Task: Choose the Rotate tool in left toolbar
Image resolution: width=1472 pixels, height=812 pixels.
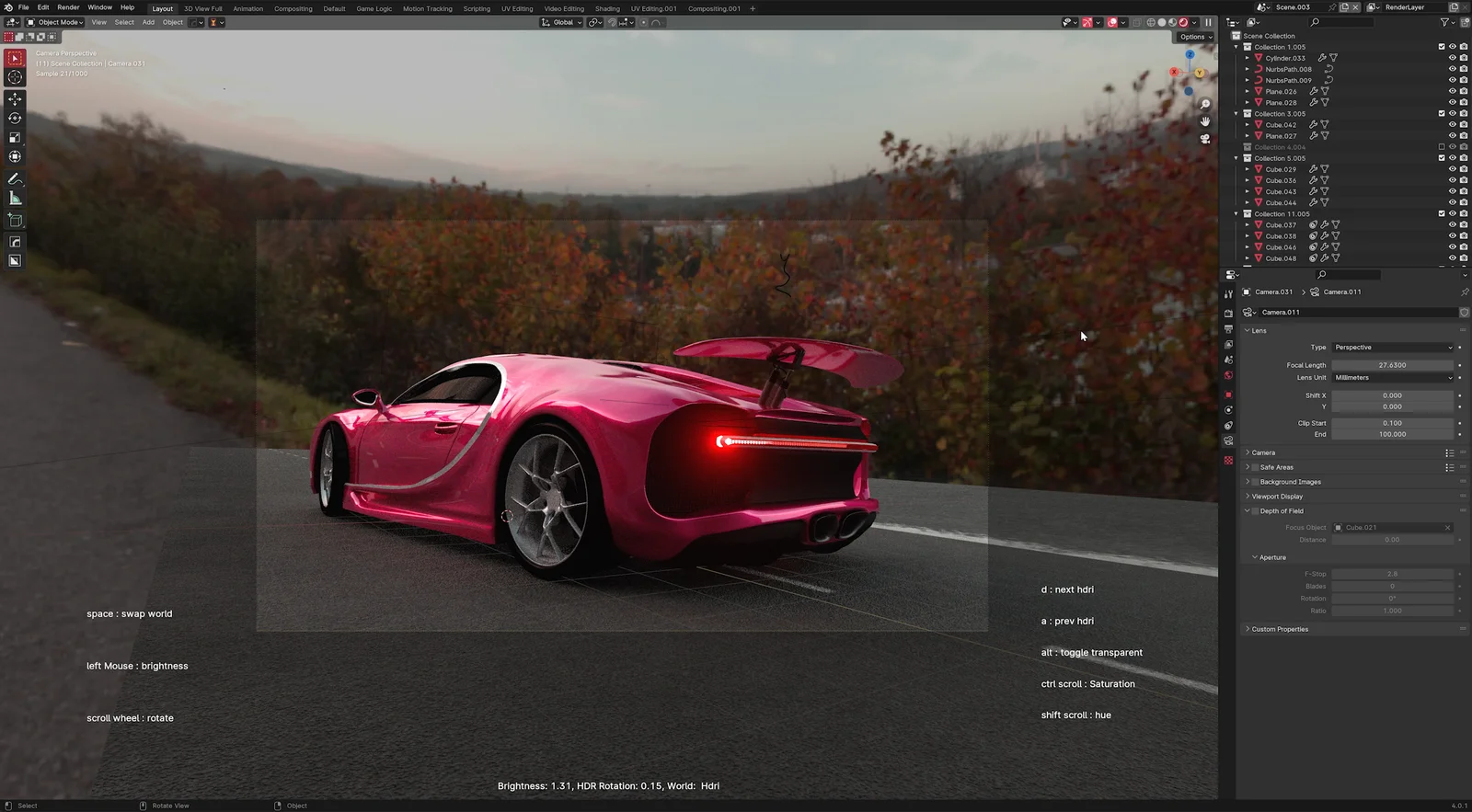Action: pos(15,118)
